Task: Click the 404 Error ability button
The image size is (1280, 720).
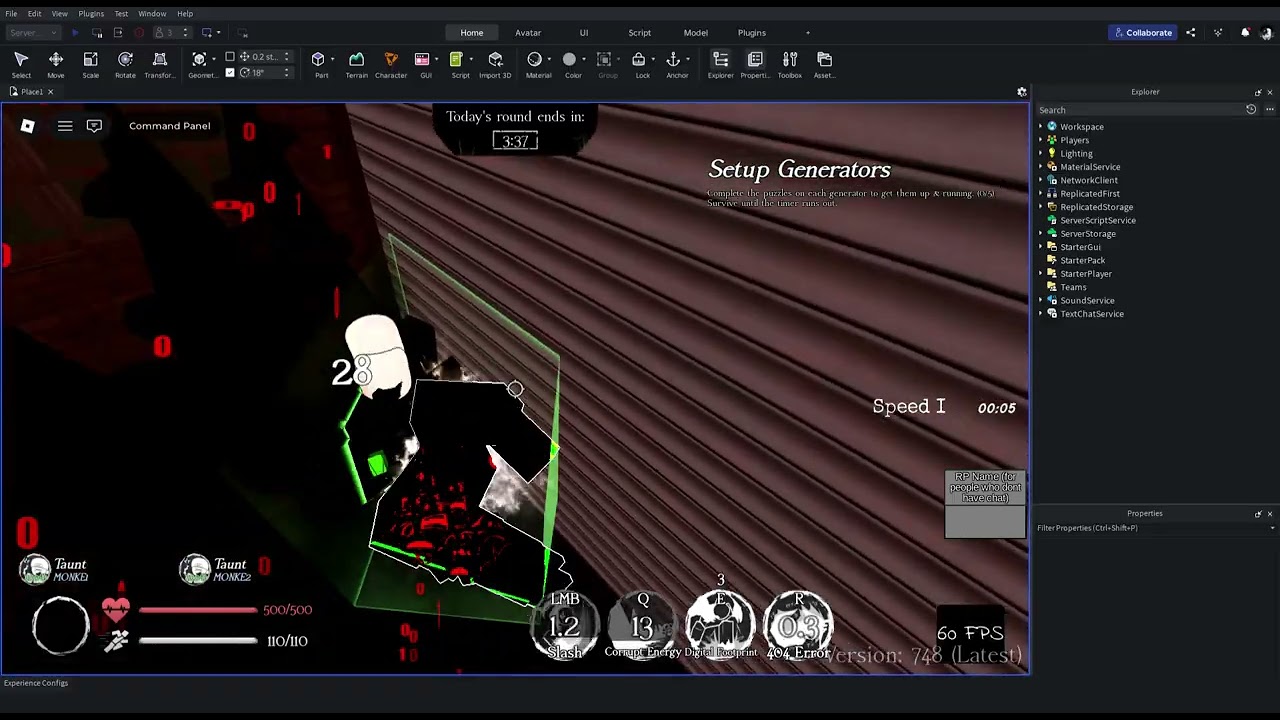Action: [x=799, y=626]
